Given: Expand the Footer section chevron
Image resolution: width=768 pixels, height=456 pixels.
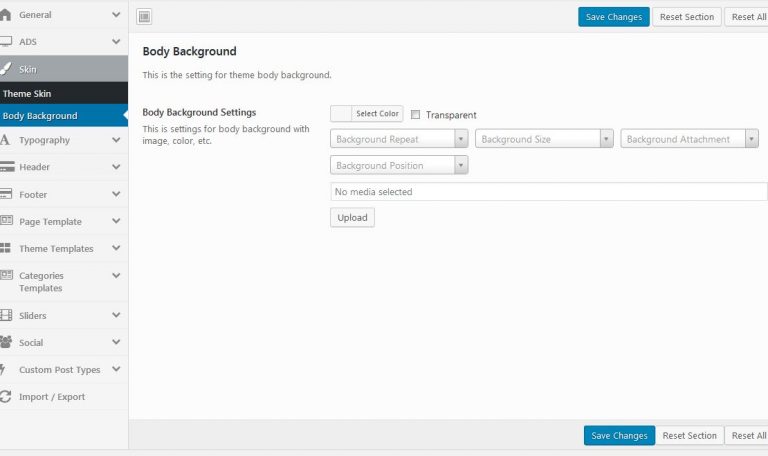Looking at the screenshot, I should pyautogui.click(x=116, y=194).
